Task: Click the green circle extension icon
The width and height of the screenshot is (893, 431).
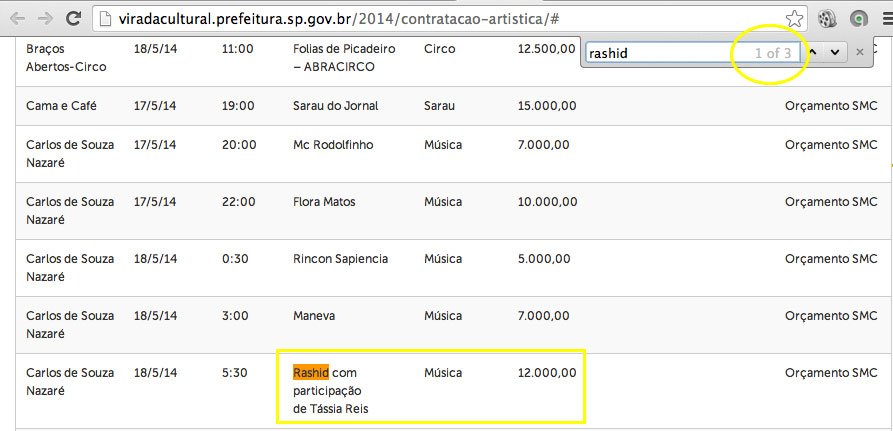Action: tap(858, 18)
